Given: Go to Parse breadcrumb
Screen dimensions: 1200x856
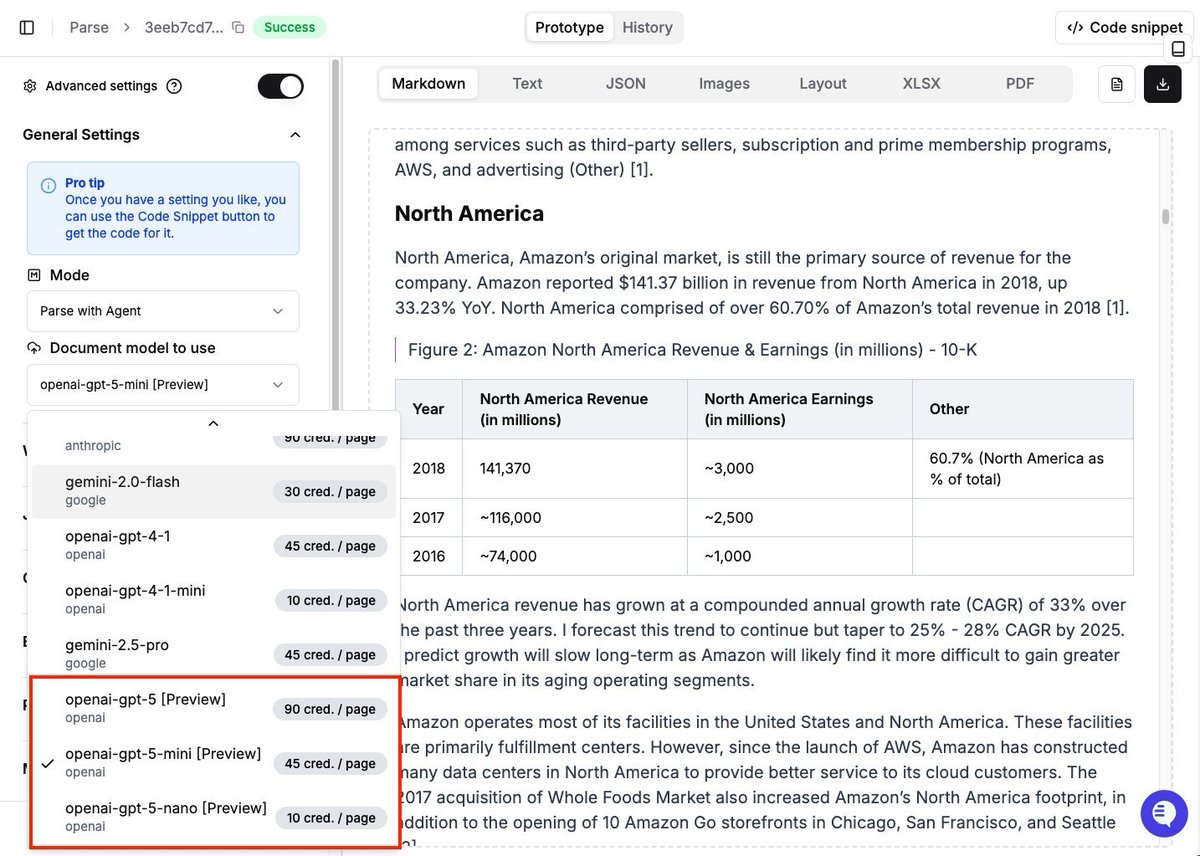Looking at the screenshot, I should (x=89, y=27).
